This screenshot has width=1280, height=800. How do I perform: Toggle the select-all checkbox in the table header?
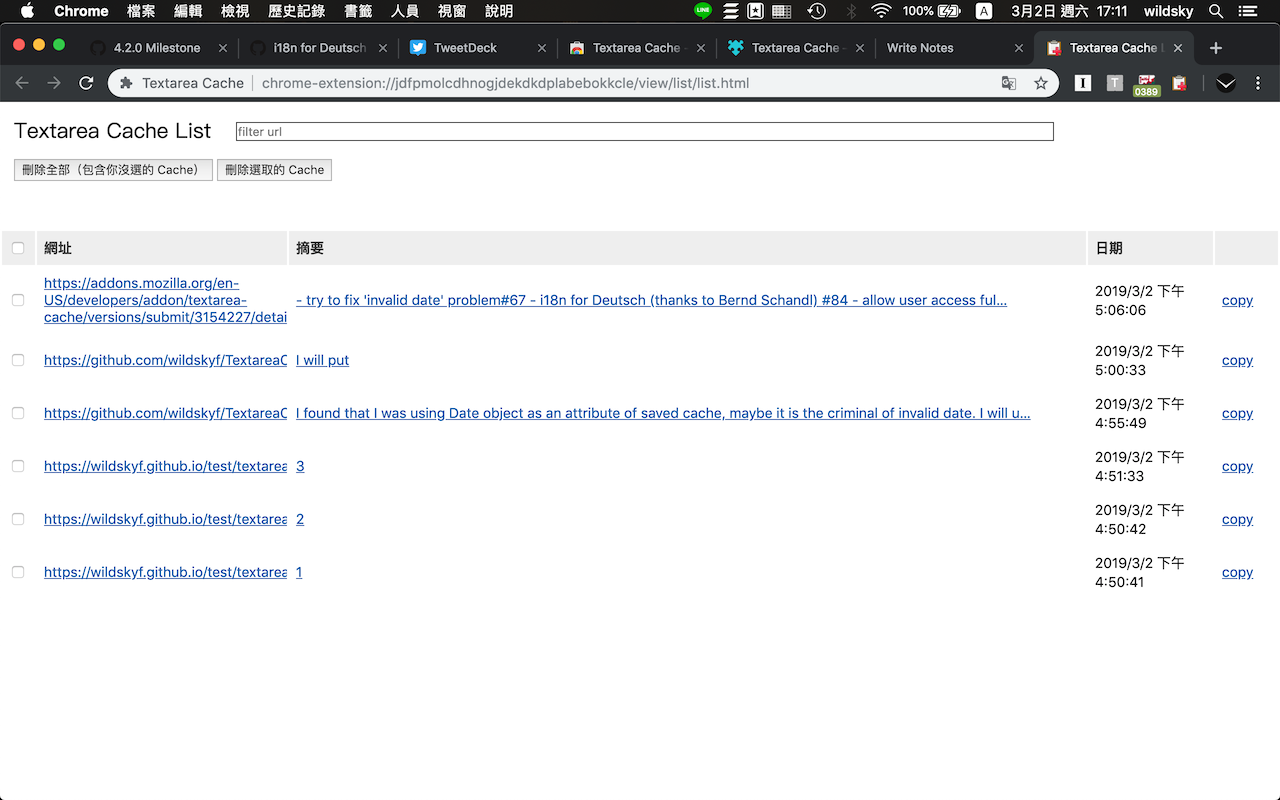18,247
